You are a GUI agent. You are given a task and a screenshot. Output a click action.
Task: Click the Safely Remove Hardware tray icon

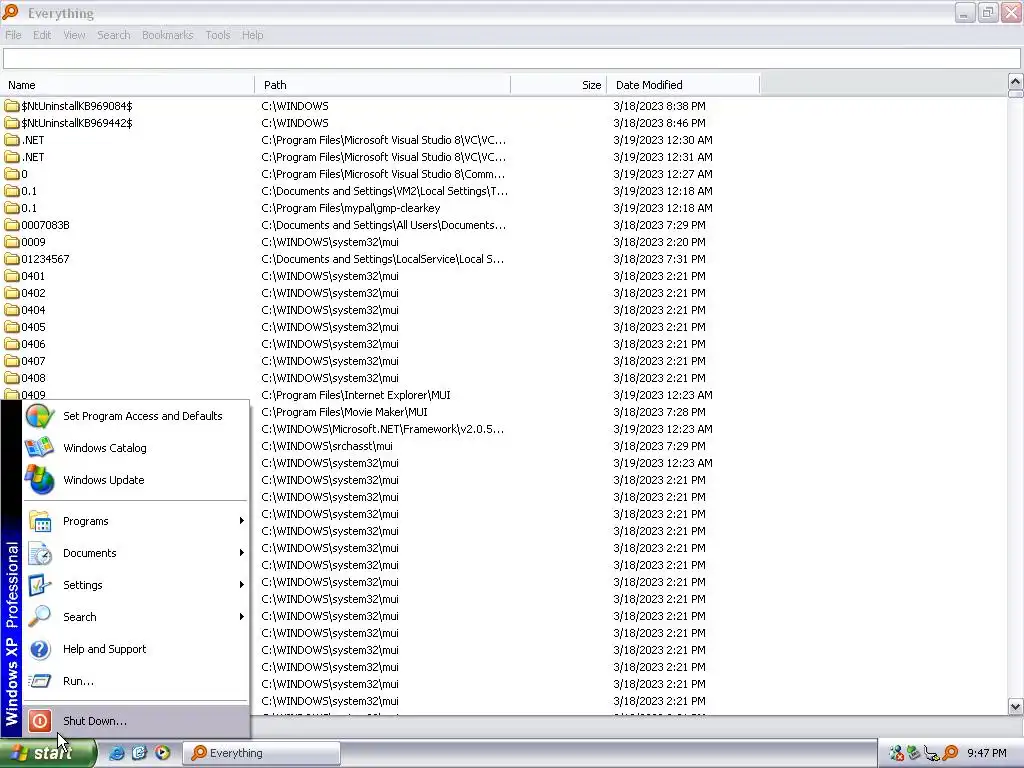[x=914, y=753]
